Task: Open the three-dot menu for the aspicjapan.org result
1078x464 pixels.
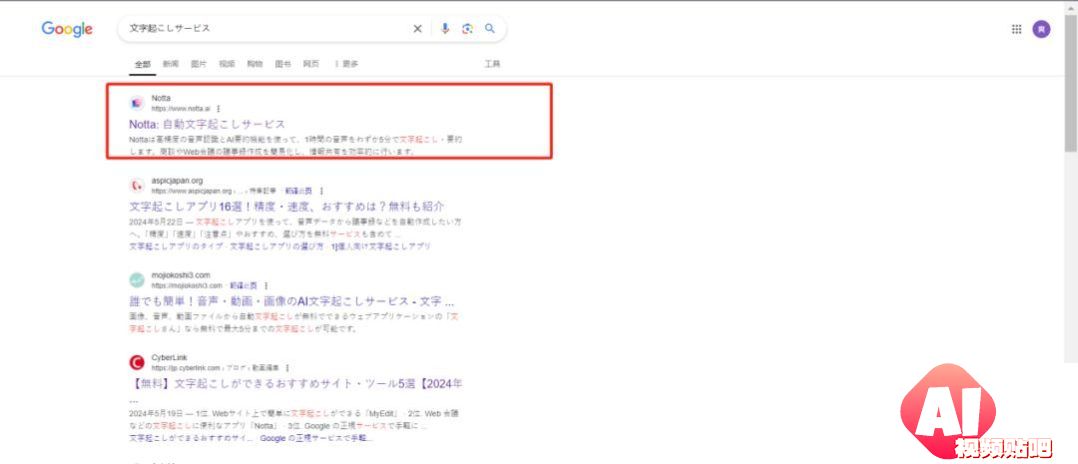Action: point(322,190)
